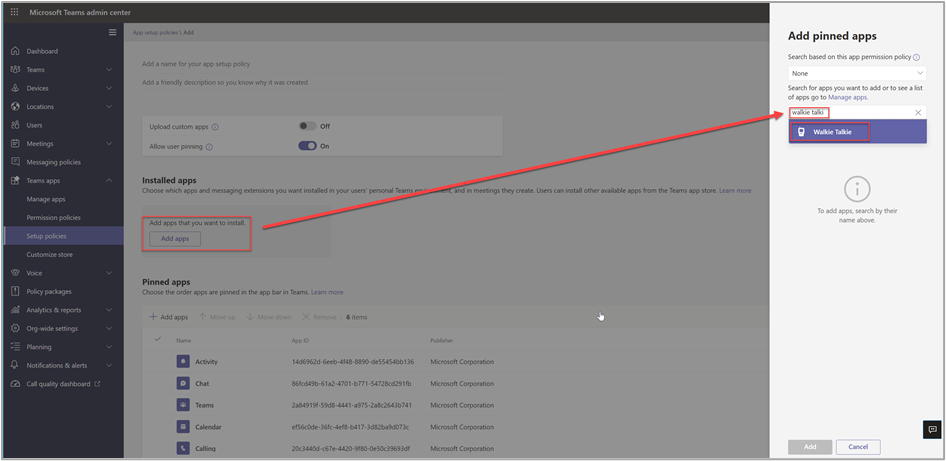This screenshot has width=946, height=461.
Task: Click the Locations globe icon
Action: 15,107
